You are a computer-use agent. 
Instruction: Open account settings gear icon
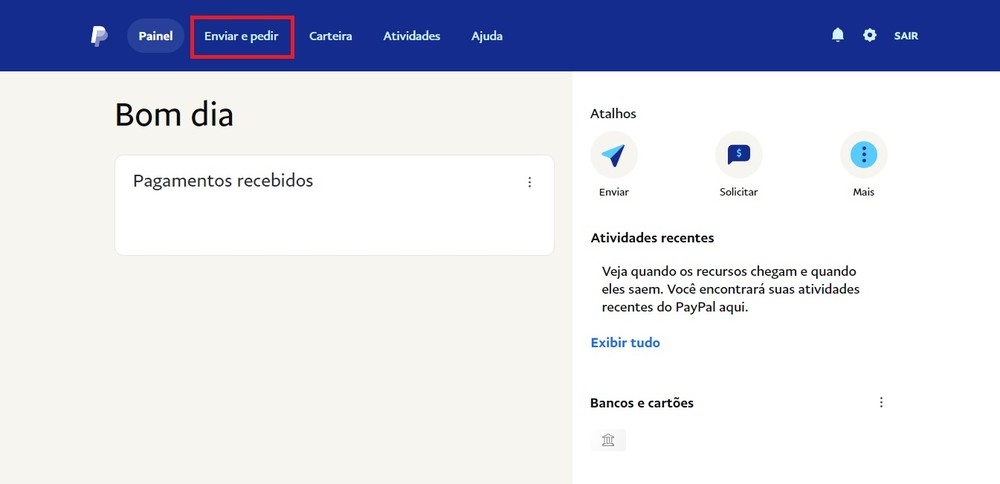[869, 36]
